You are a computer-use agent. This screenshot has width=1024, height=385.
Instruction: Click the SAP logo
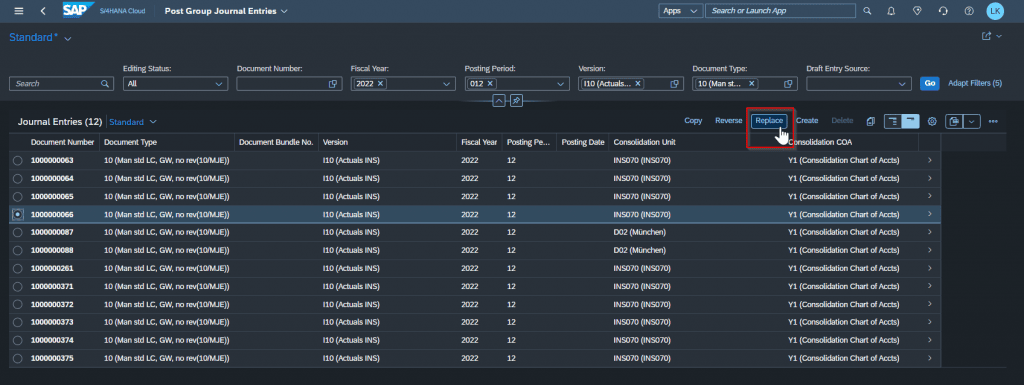click(78, 10)
